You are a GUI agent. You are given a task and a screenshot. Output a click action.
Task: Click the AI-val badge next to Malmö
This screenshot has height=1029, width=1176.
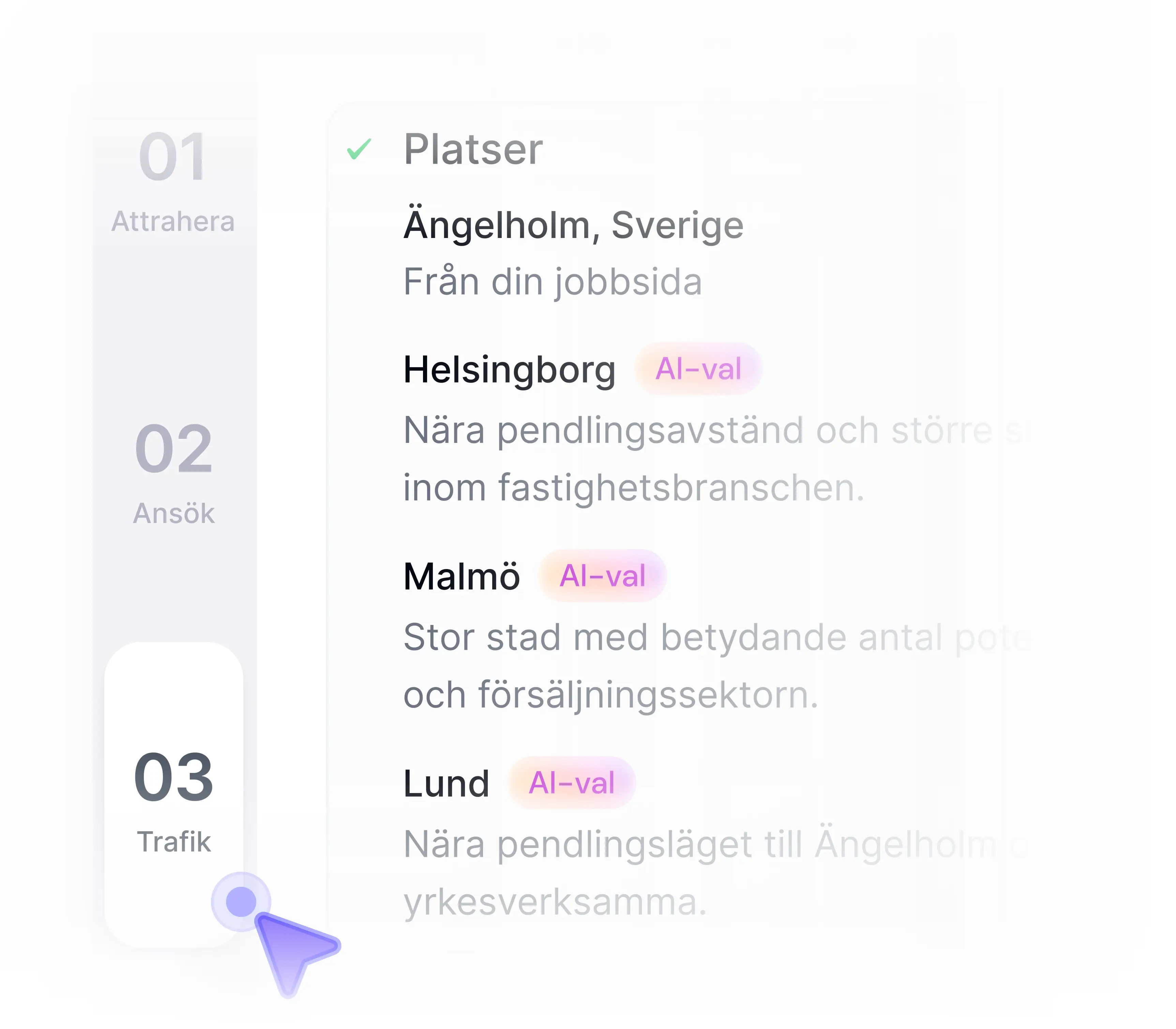coord(602,576)
